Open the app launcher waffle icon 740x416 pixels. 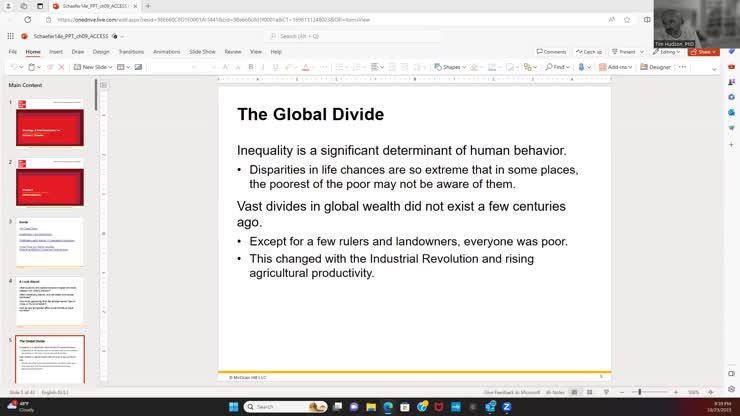11,36
